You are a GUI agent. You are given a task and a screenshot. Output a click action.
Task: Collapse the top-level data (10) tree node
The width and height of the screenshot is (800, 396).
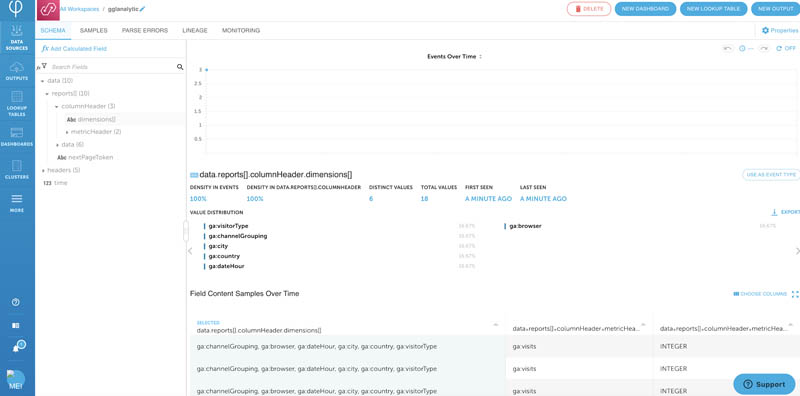tap(42, 81)
